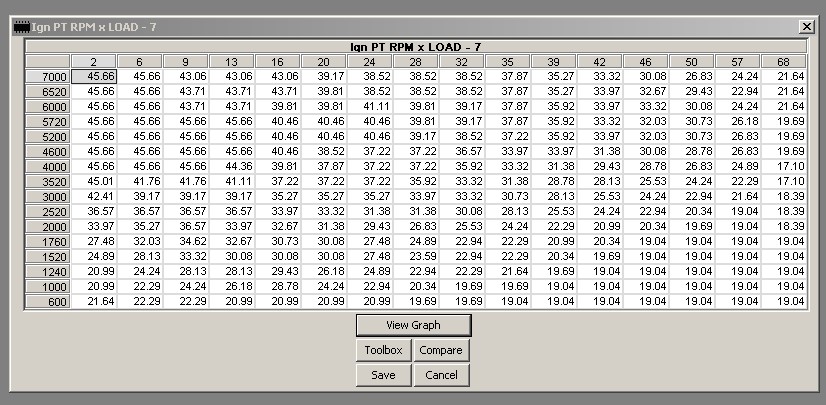Select the load column header 13
The width and height of the screenshot is (826, 405).
pos(231,62)
